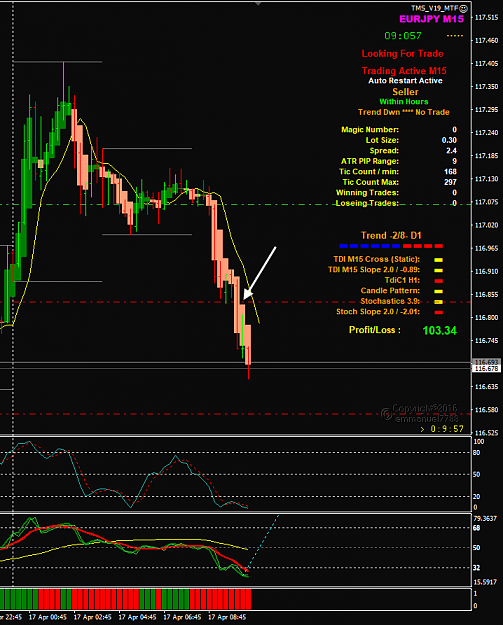Click the 116.580 price scale label
Screen dimensions: 503x625
click(x=486, y=410)
